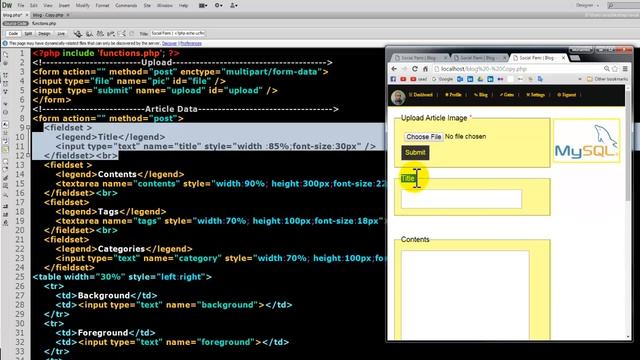
Task: Switch to Design view
Action: click(44, 33)
